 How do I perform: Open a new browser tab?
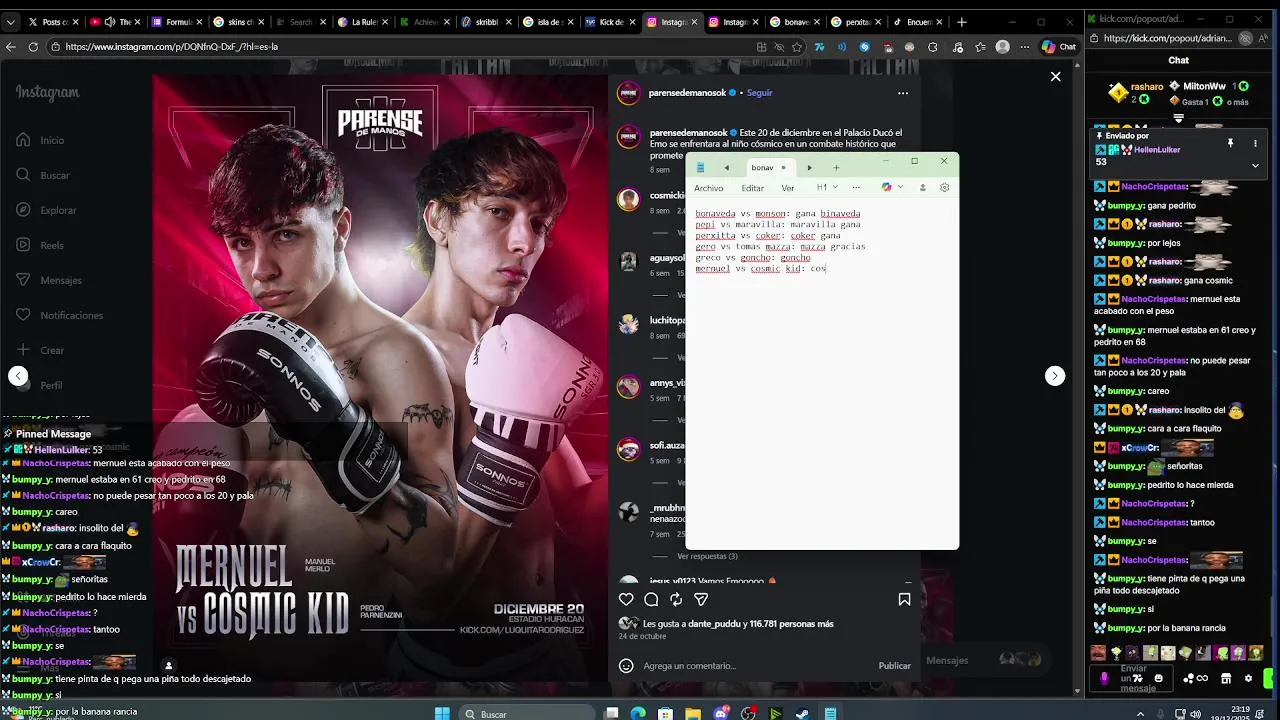click(962, 21)
